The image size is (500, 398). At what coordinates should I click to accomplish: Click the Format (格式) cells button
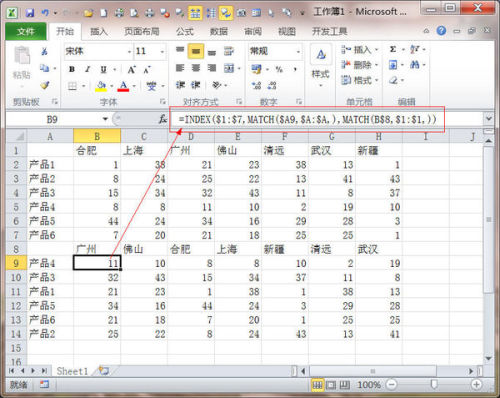[x=359, y=80]
